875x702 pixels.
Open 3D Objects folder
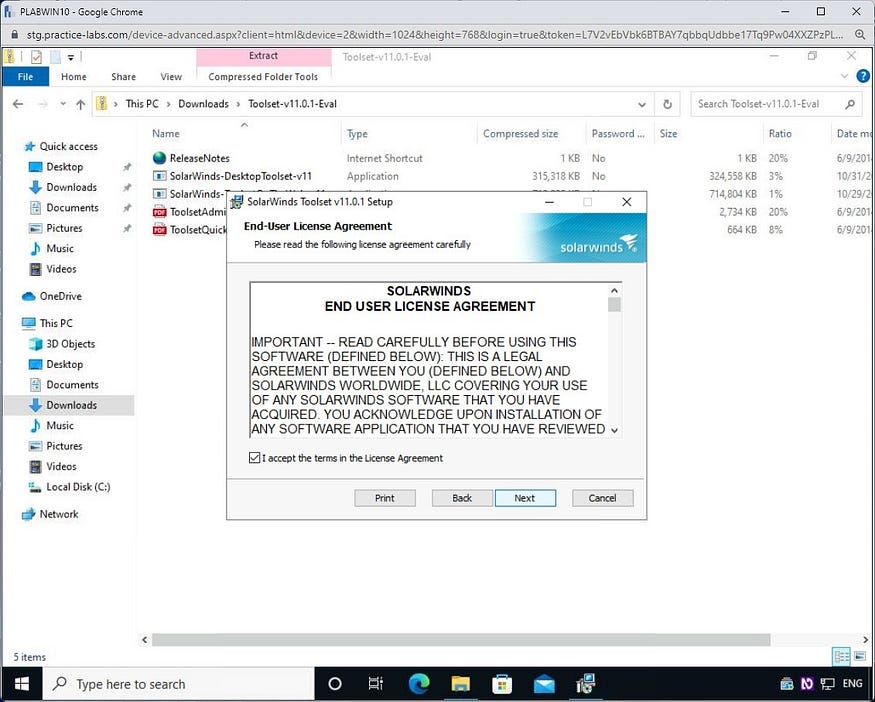coord(70,344)
